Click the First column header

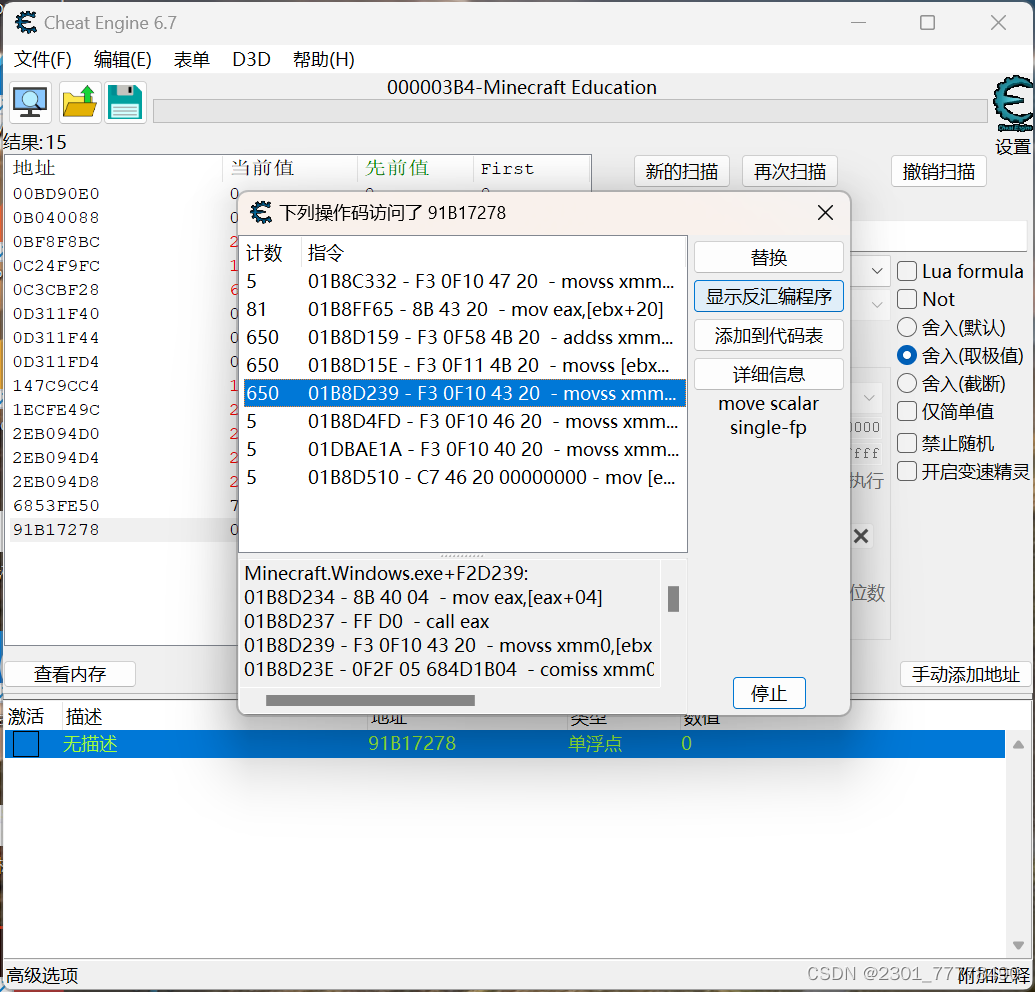(x=531, y=168)
